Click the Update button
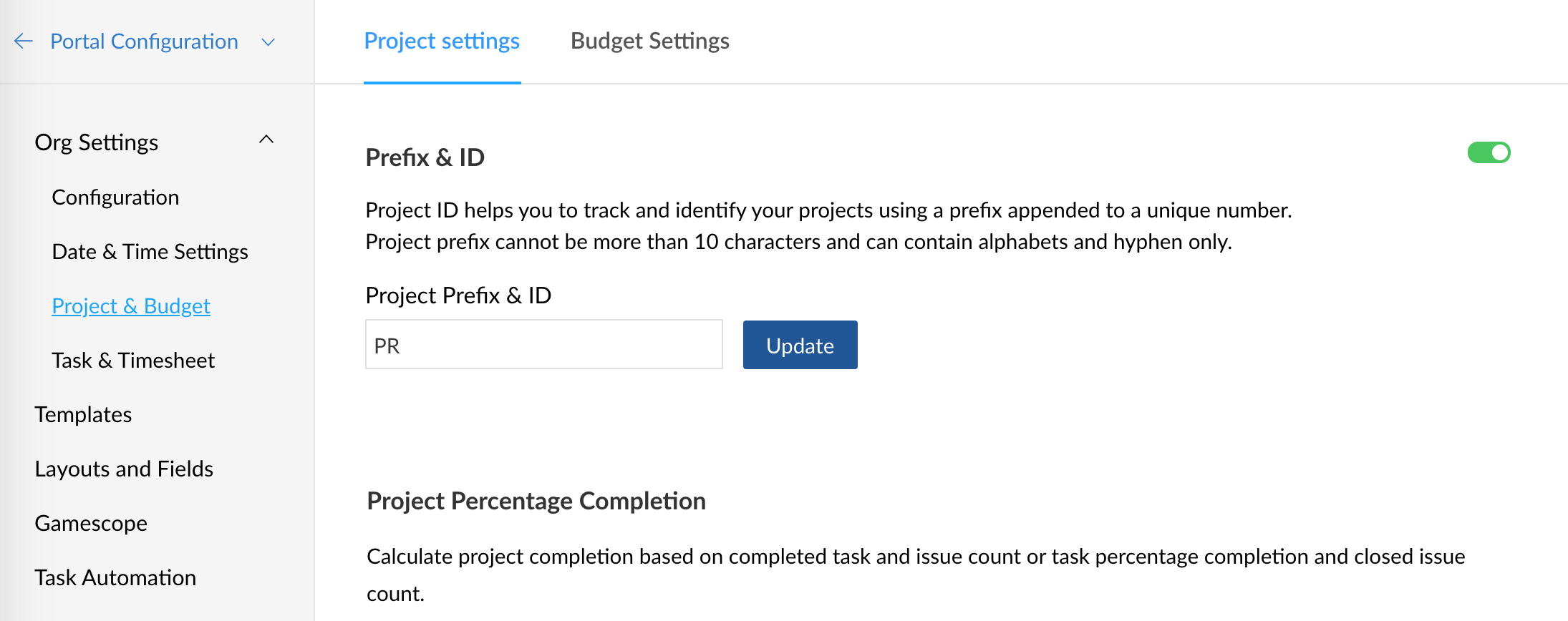Image resolution: width=1568 pixels, height=621 pixels. coord(800,345)
